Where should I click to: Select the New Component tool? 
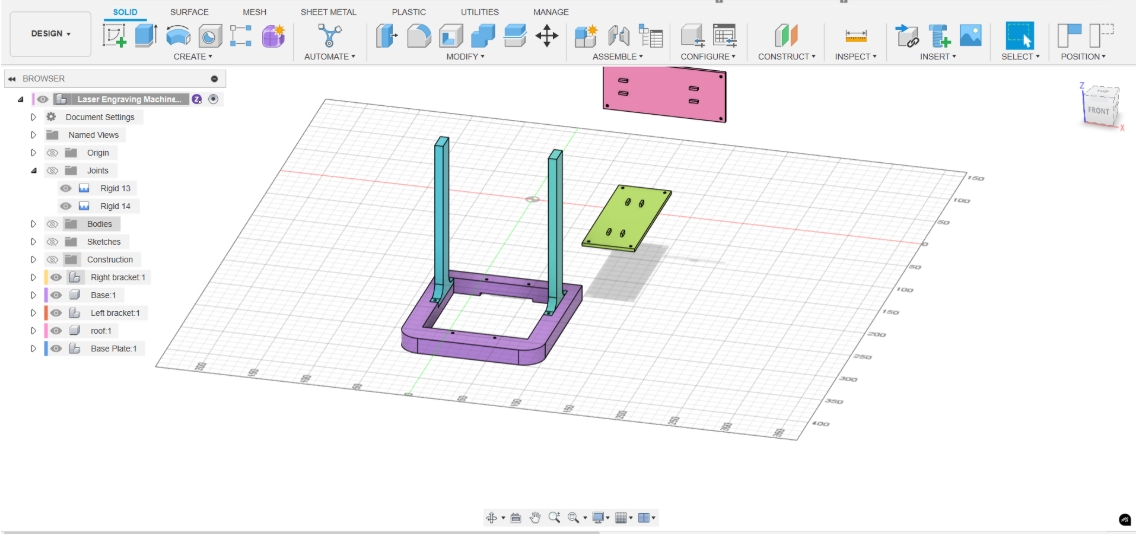pos(585,36)
